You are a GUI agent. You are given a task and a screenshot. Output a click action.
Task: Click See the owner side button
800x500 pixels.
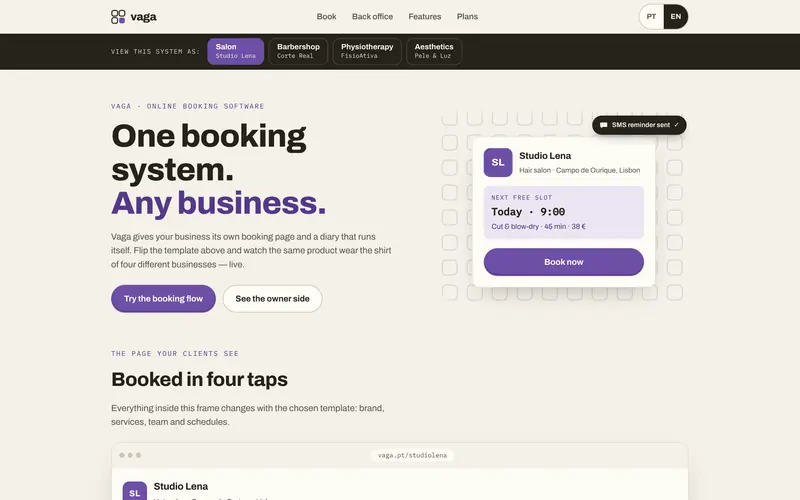click(x=272, y=299)
